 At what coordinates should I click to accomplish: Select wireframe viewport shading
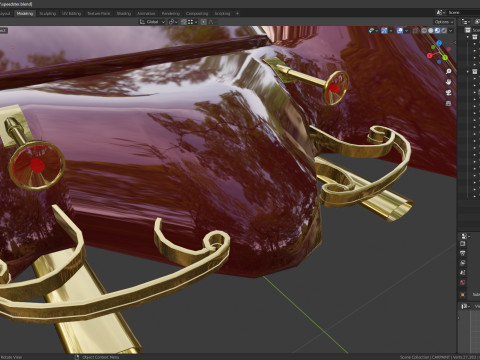(x=424, y=31)
